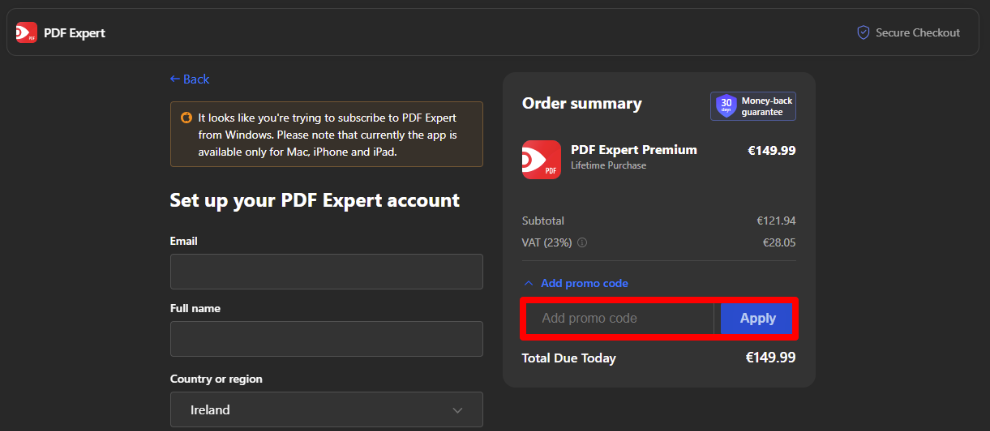
Task: Click the VAT info circle icon
Action: [x=582, y=242]
